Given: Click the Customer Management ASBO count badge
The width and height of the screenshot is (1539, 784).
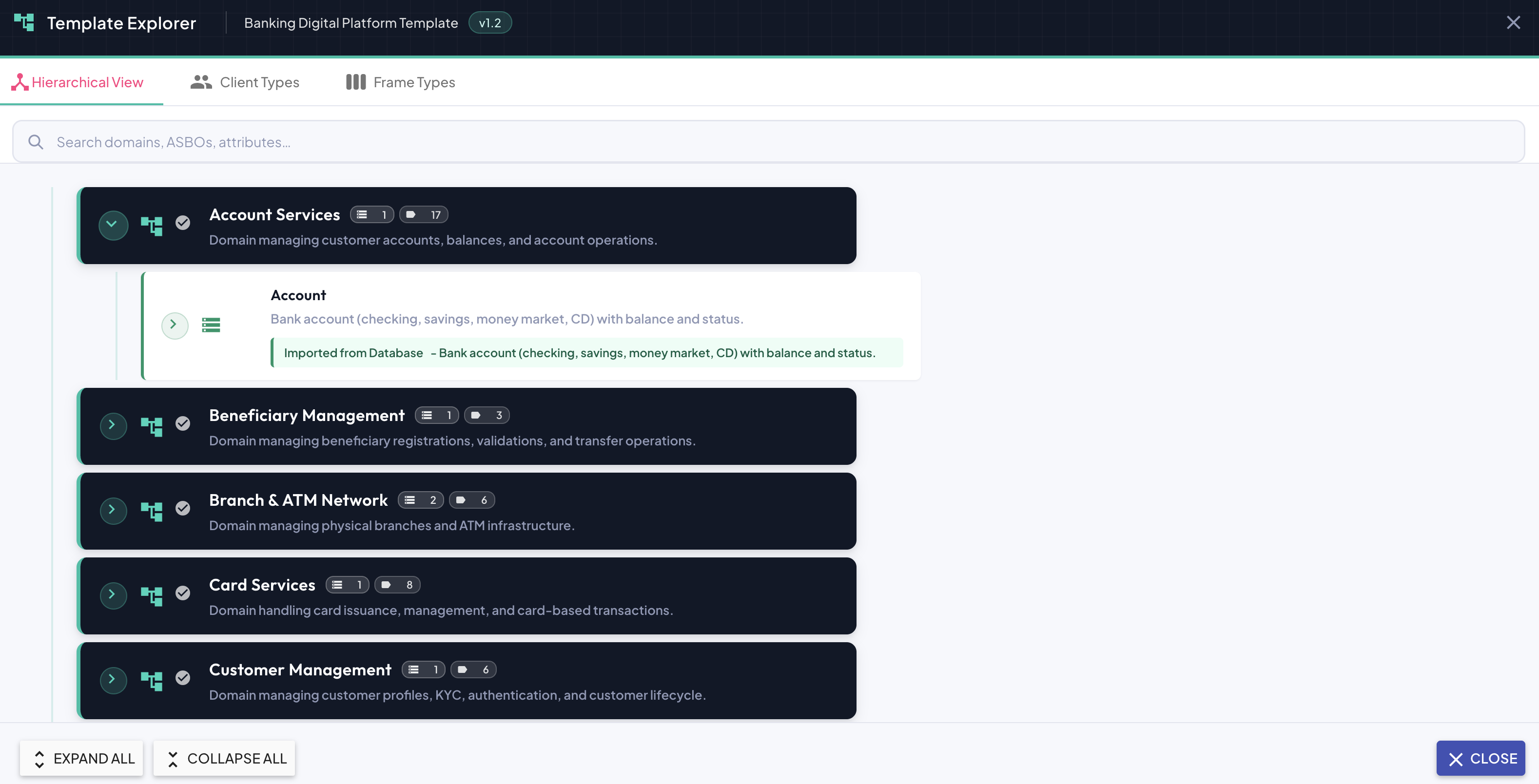Looking at the screenshot, I should click(x=424, y=670).
